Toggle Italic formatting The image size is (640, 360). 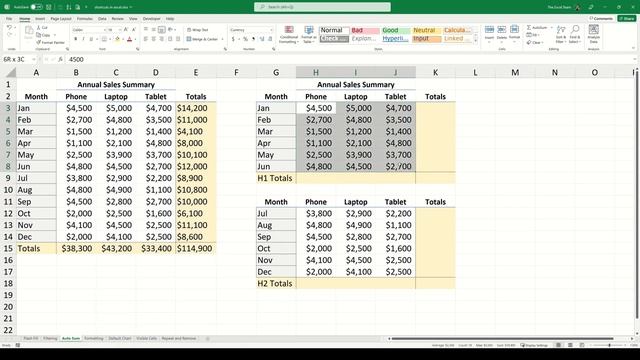[83, 39]
